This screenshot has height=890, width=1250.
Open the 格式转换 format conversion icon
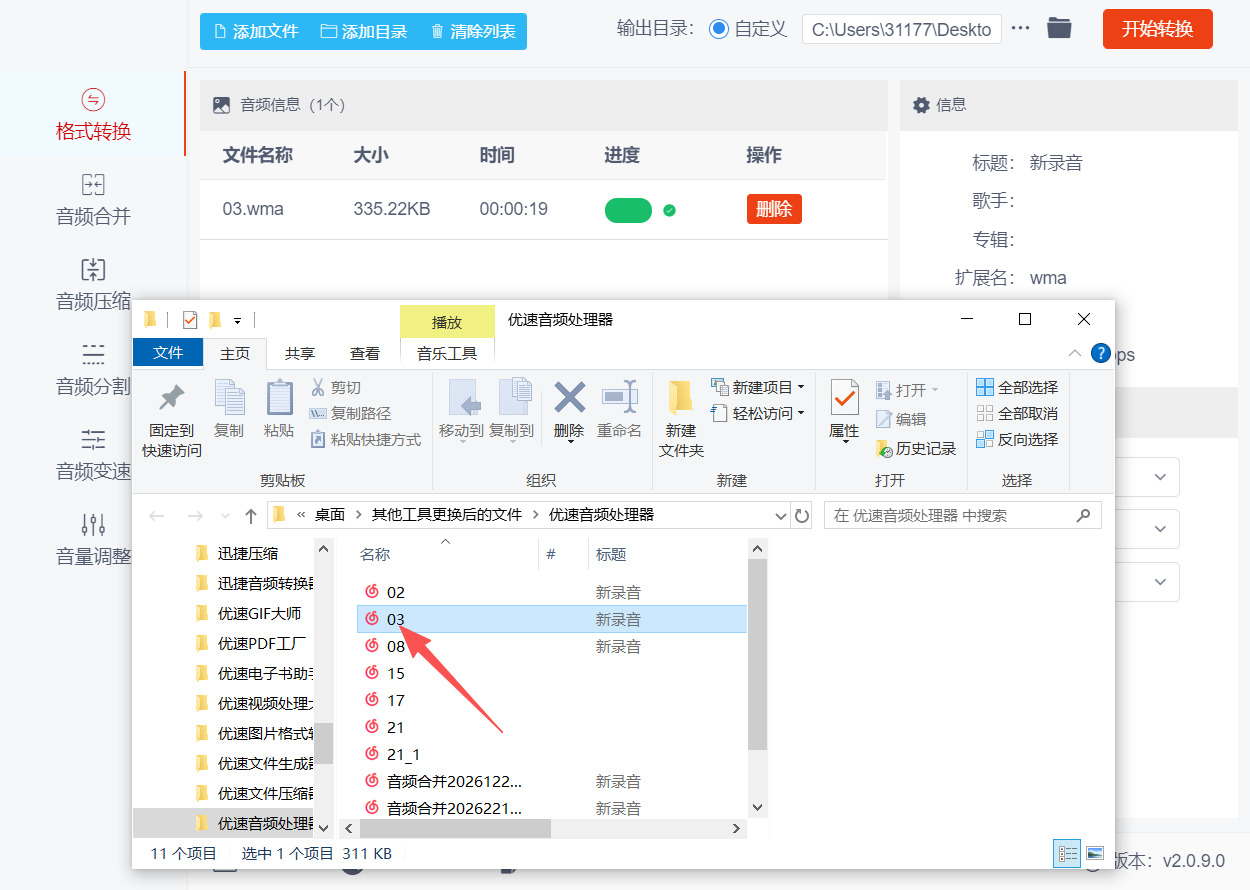[x=93, y=100]
